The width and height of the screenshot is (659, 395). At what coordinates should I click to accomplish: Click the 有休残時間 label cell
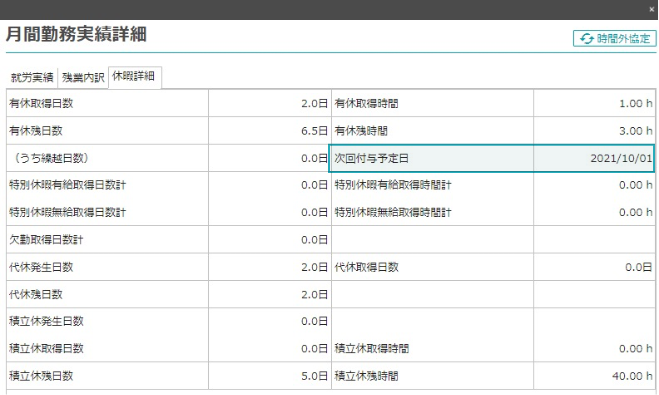[x=432, y=131]
